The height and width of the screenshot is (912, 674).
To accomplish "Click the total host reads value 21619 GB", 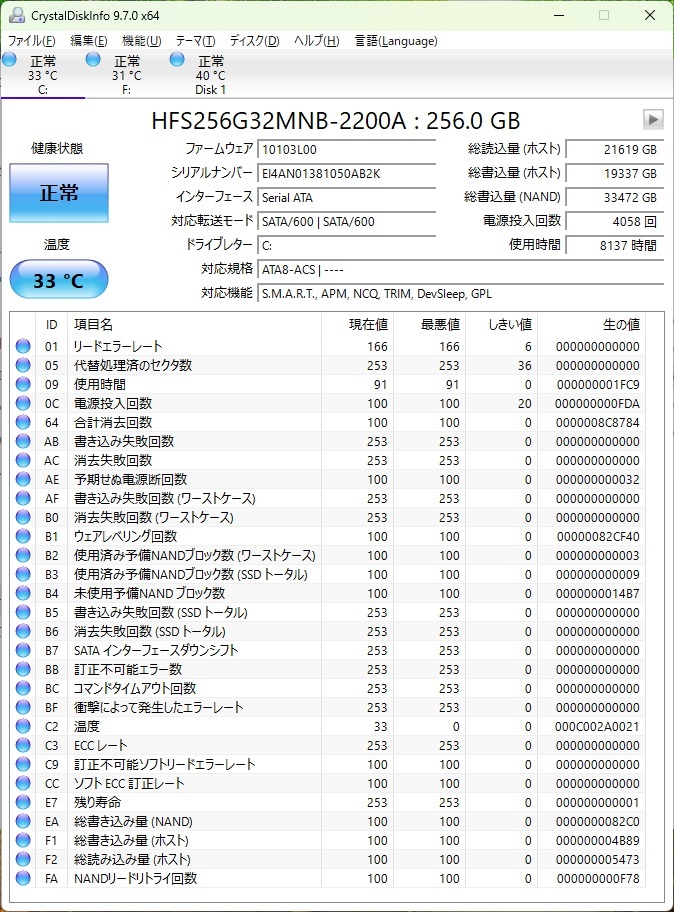I will point(614,149).
